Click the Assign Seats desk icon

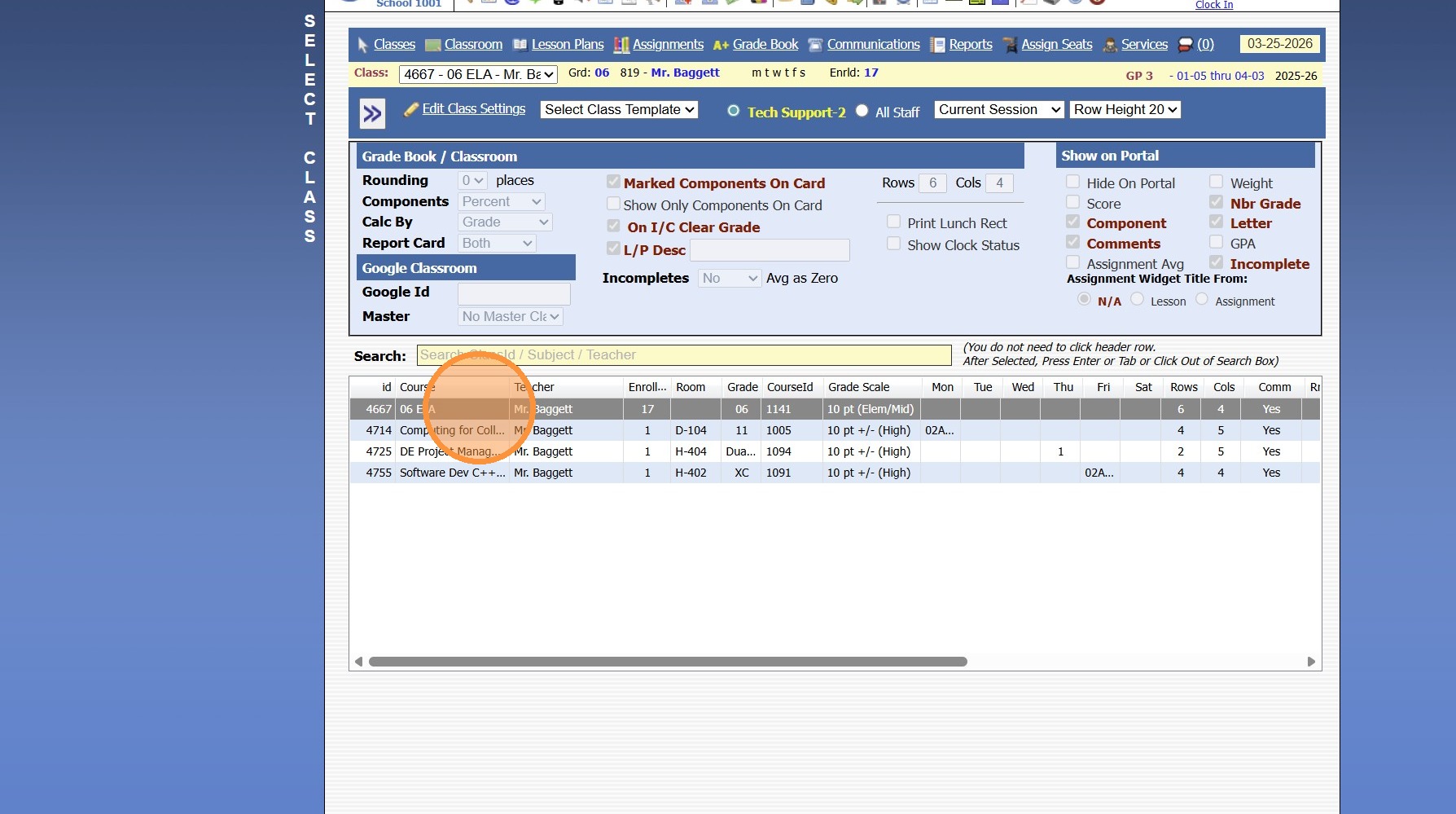tap(1010, 45)
